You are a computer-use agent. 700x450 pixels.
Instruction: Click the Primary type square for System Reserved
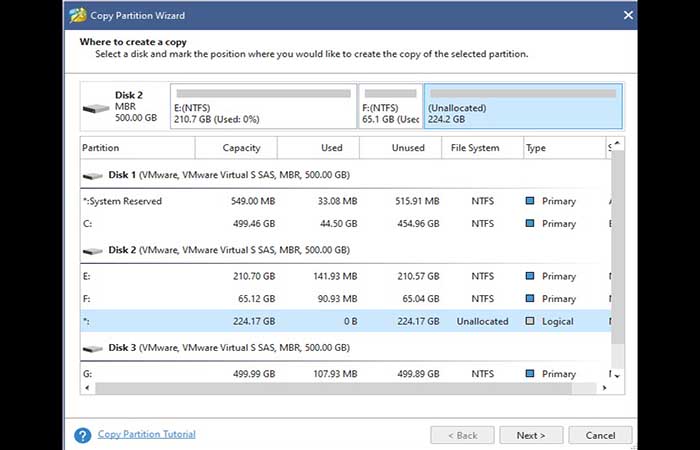(530, 201)
